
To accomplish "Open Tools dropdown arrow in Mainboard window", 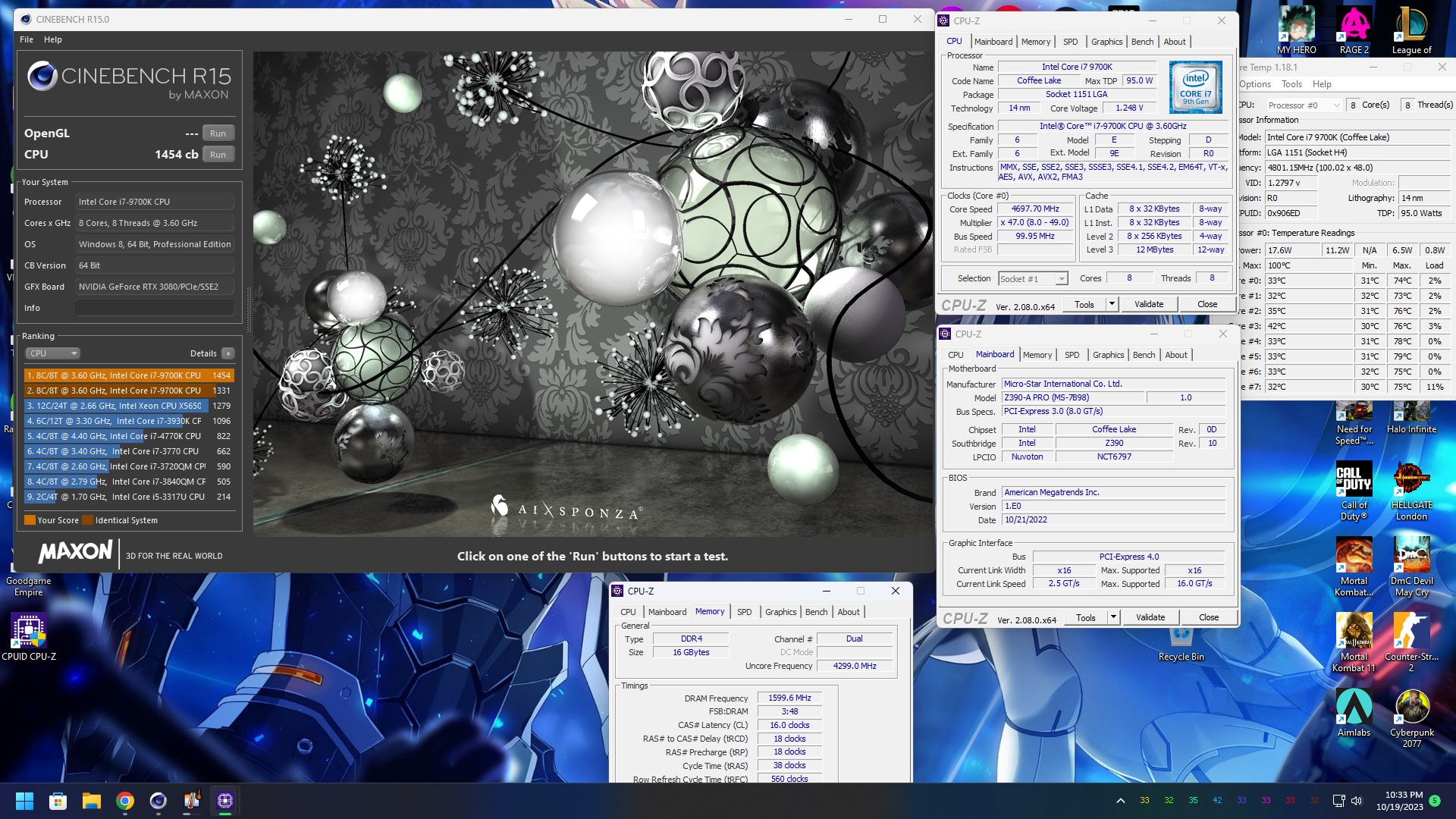I will coord(1113,617).
